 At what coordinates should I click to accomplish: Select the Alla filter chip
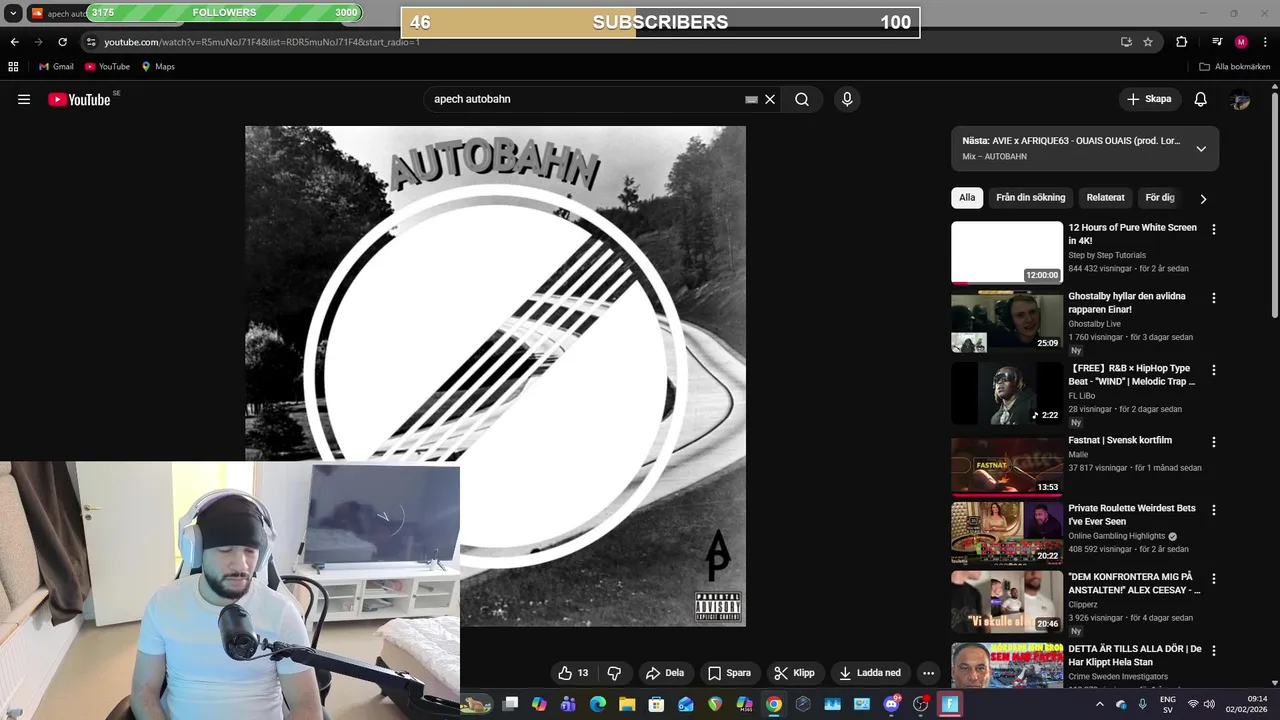[x=967, y=198]
